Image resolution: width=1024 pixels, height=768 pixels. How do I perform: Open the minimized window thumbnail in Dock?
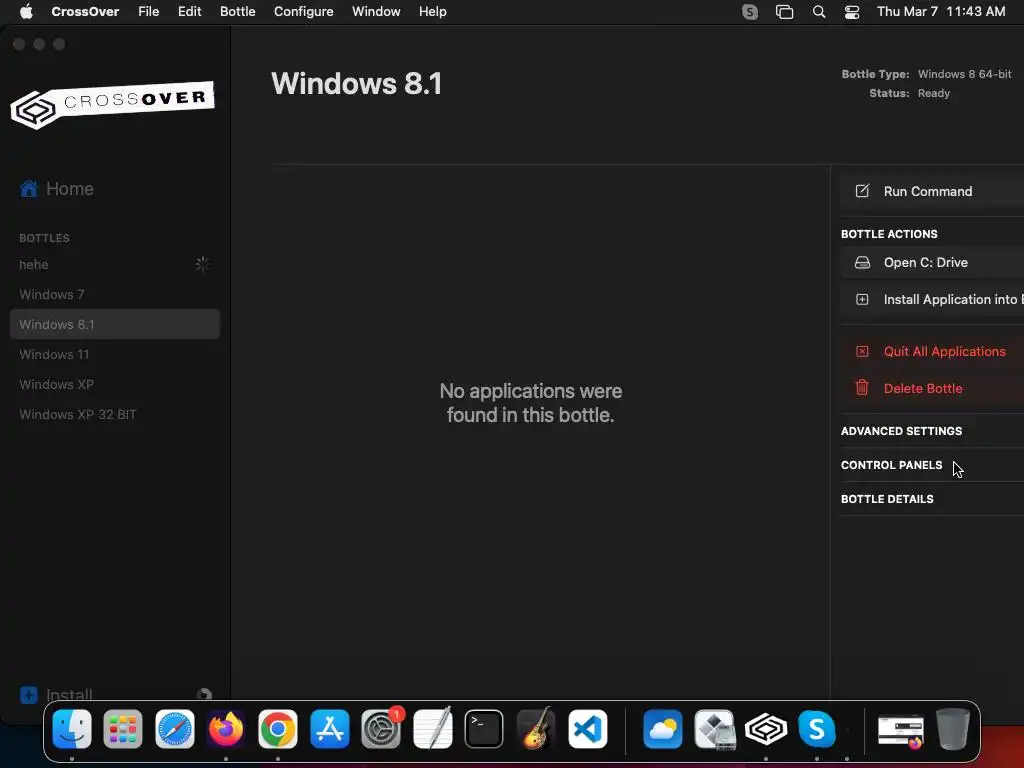tap(901, 730)
